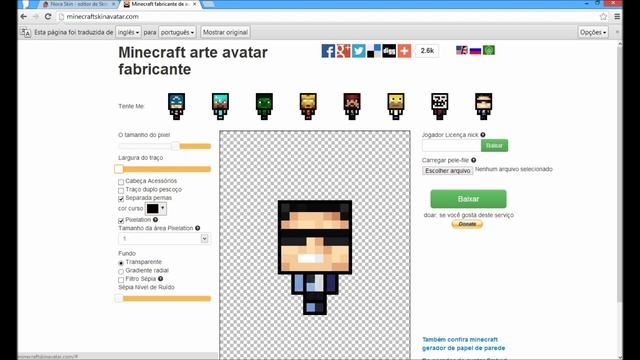This screenshot has width=640, height=360.
Task: Show help for Filtro Sépia
Action: 160,279
